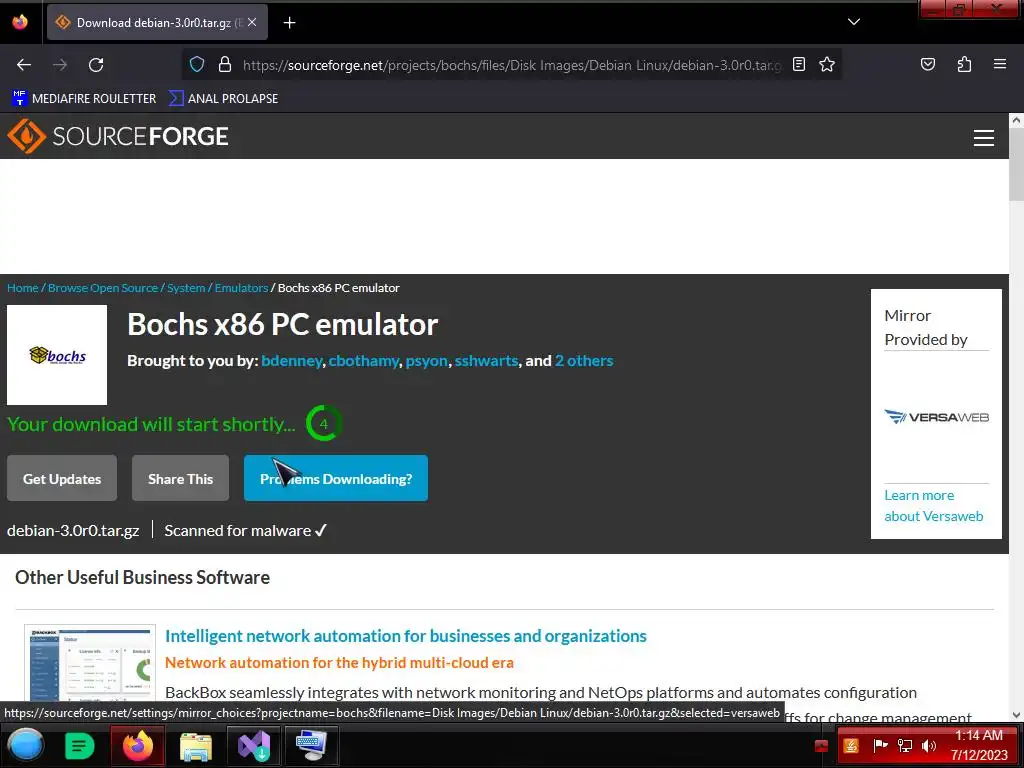Click the Scanned for malware text
Screen dimensions: 1024x768
pyautogui.click(x=238, y=531)
